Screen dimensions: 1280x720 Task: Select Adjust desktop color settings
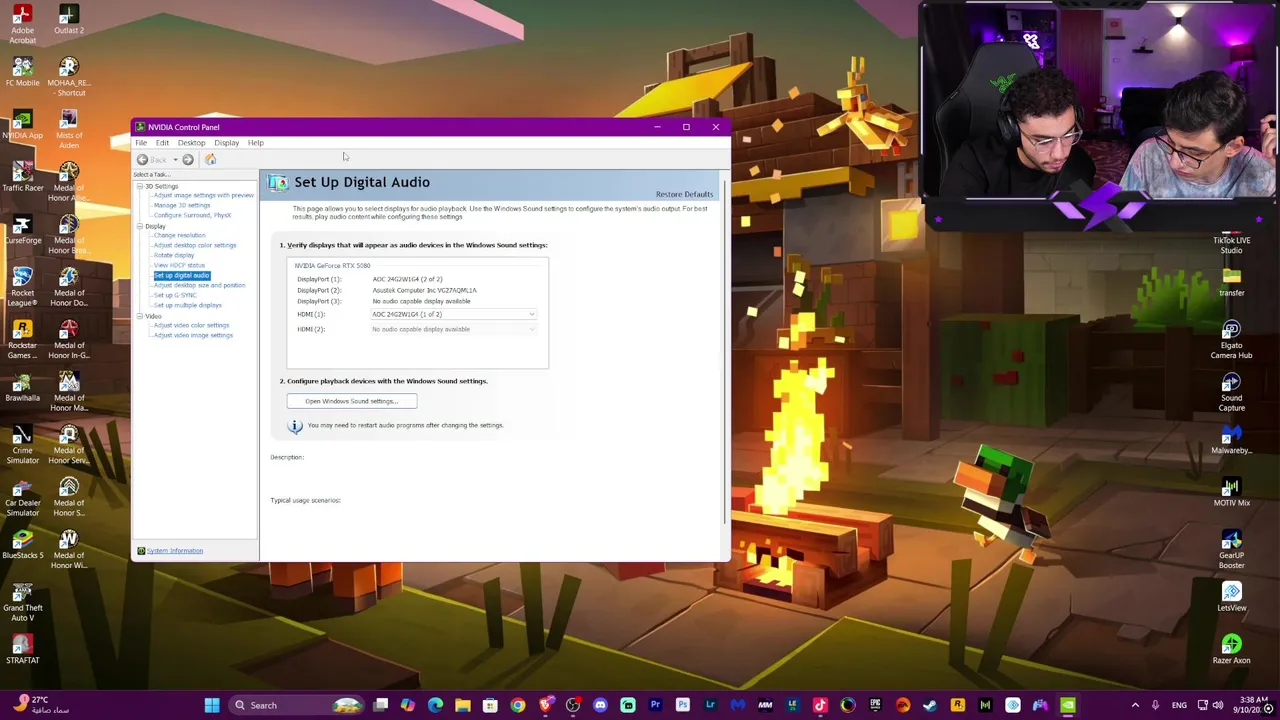[195, 245]
